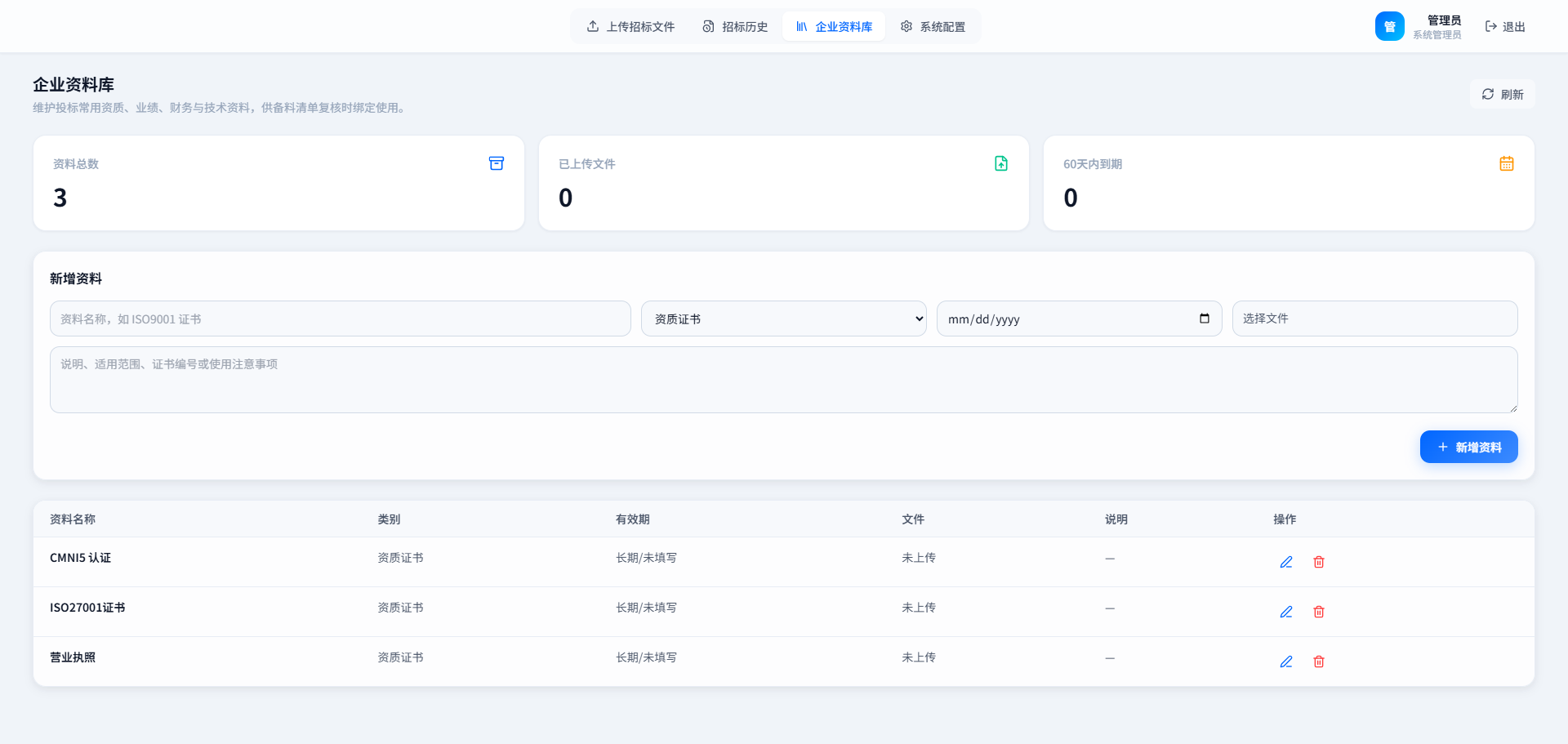Viewport: 1568px width, 744px height.
Task: Delete the CMNI5 认证 row with the trash icon
Action: tap(1318, 562)
